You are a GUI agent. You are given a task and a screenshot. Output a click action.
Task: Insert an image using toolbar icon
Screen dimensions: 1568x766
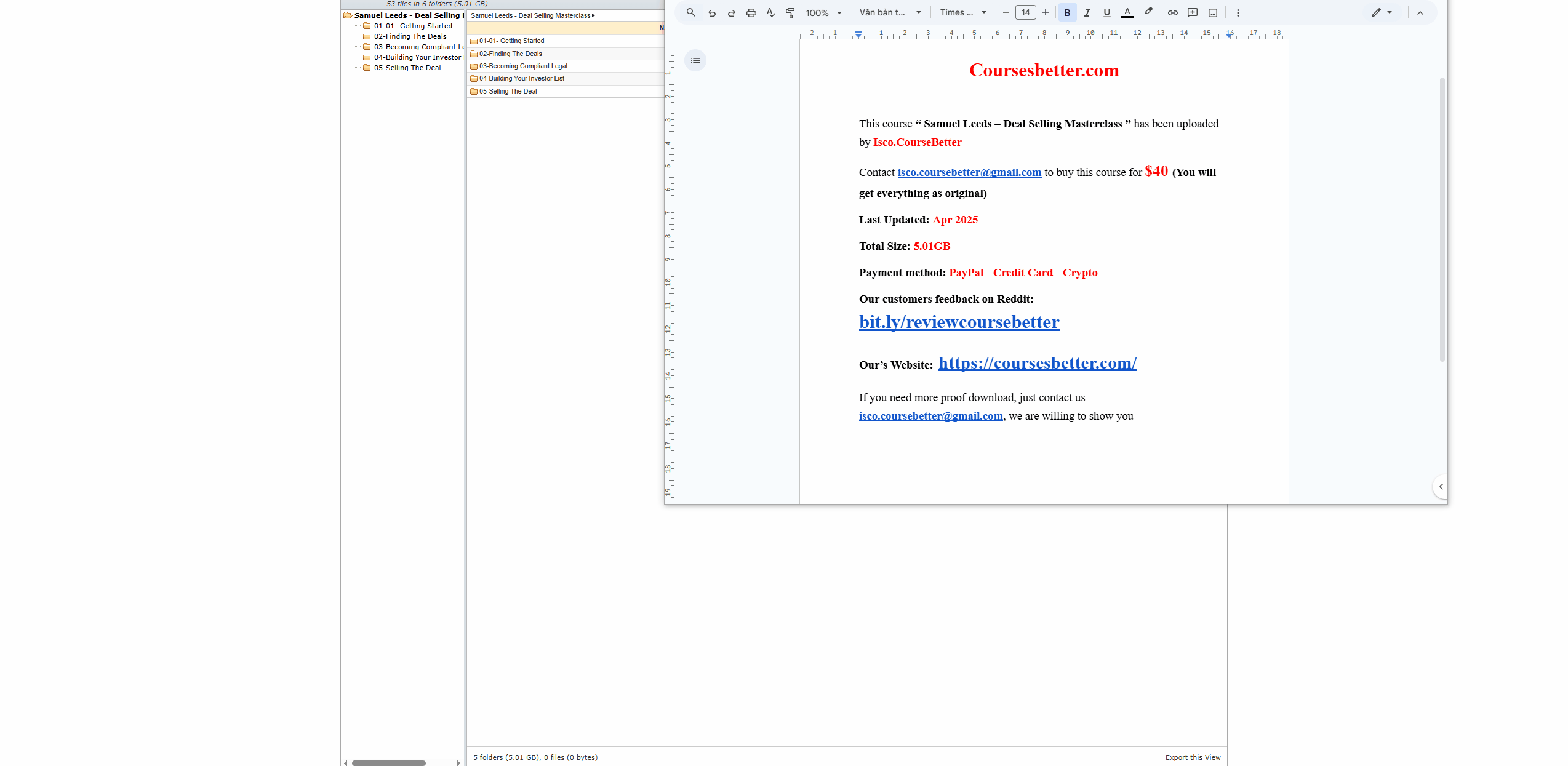pos(1212,13)
